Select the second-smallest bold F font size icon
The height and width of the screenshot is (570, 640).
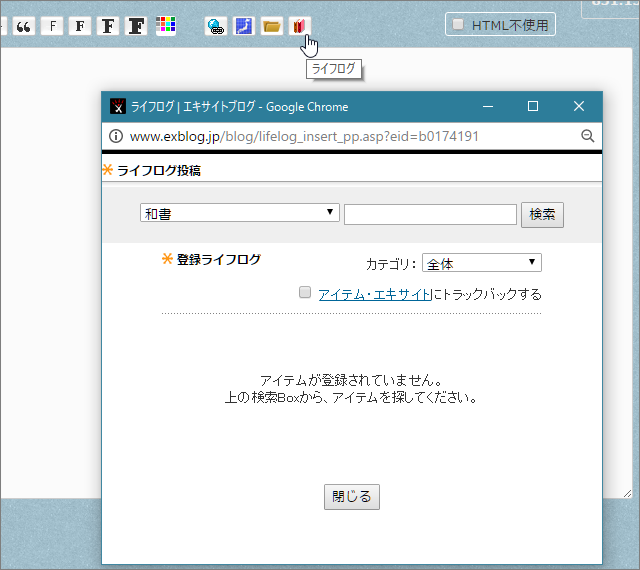(x=80, y=26)
